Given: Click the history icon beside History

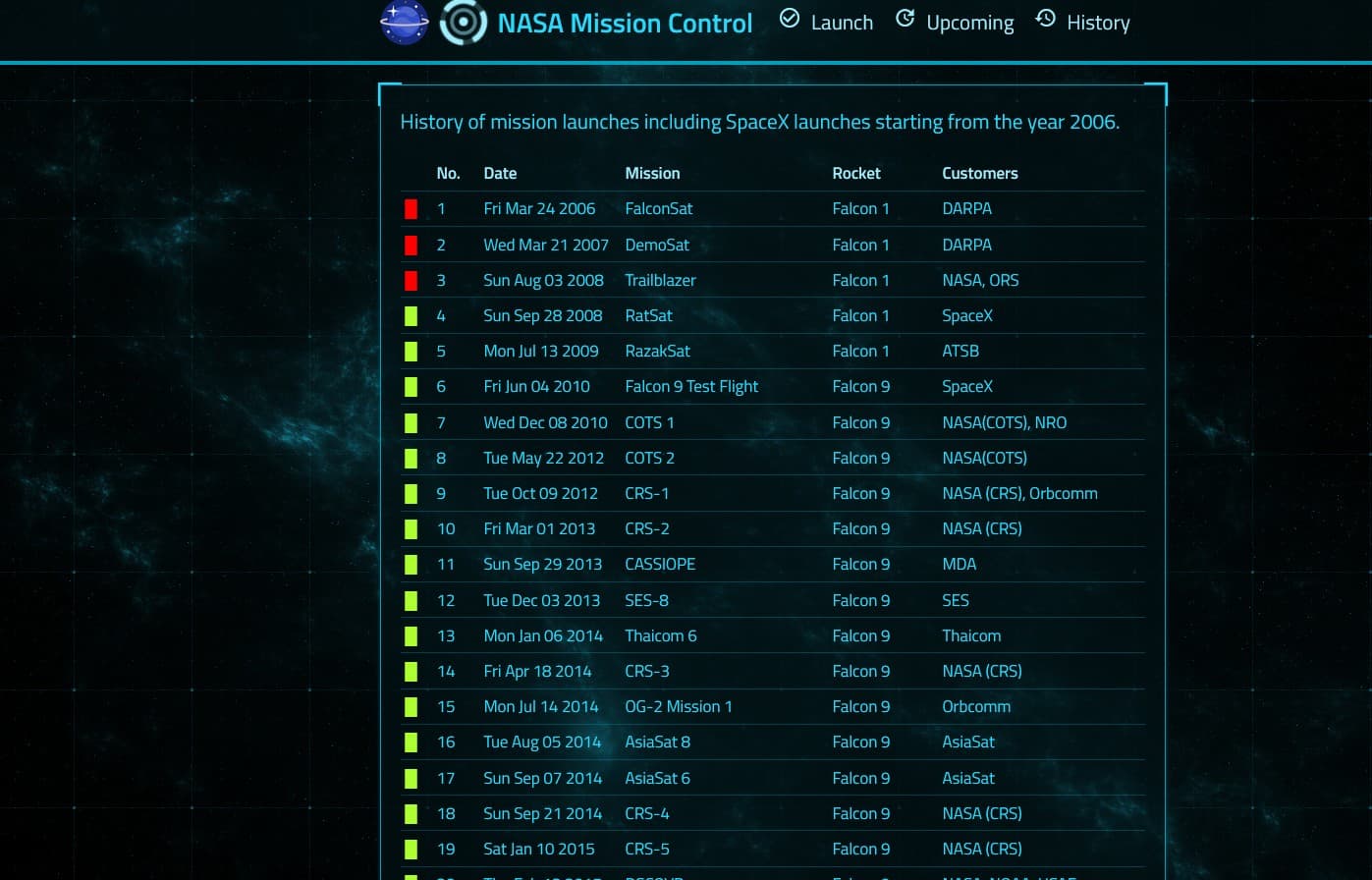Looking at the screenshot, I should coord(1046,18).
